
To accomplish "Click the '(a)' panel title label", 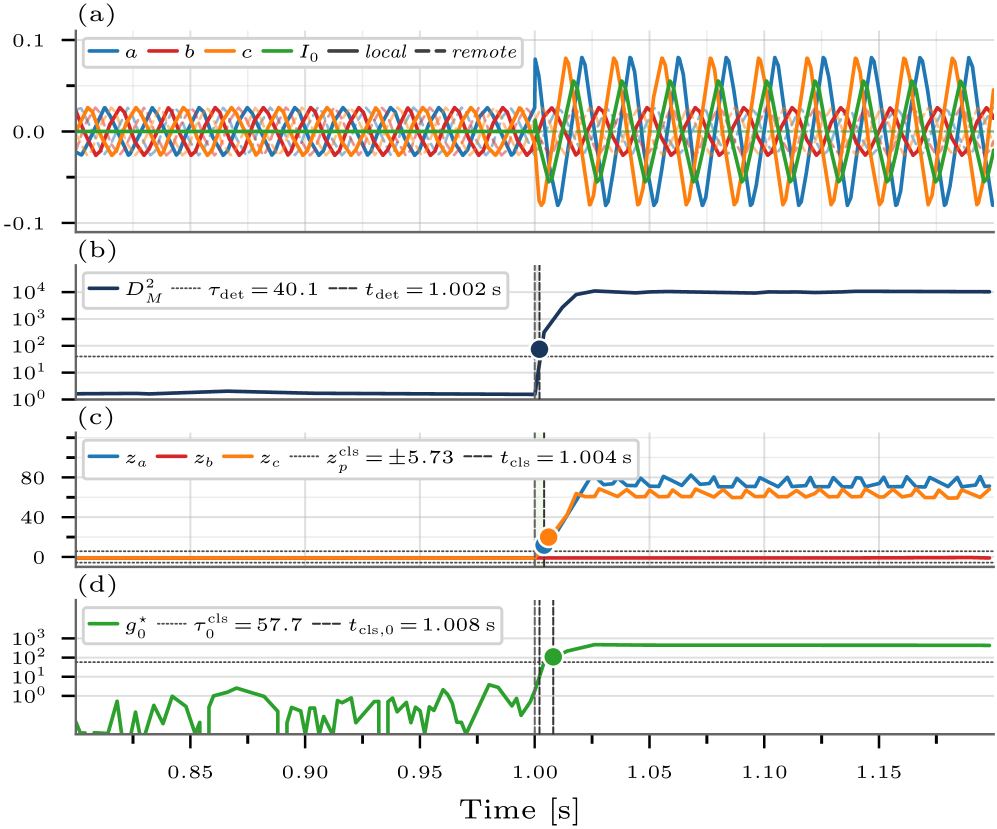I will (95, 13).
